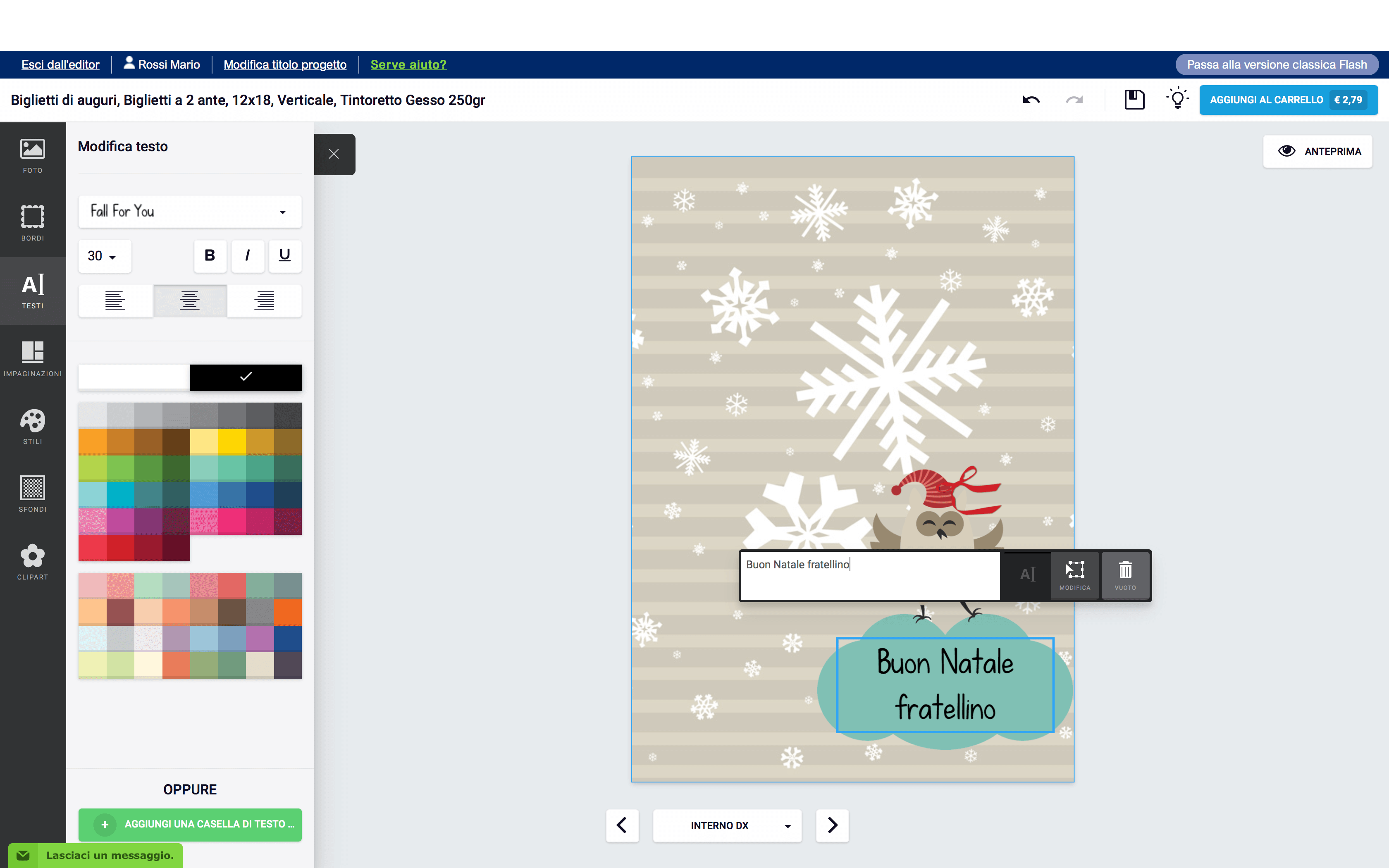Screen dimensions: 1389x868
Task: Open the Bordi panel
Action: [33, 223]
